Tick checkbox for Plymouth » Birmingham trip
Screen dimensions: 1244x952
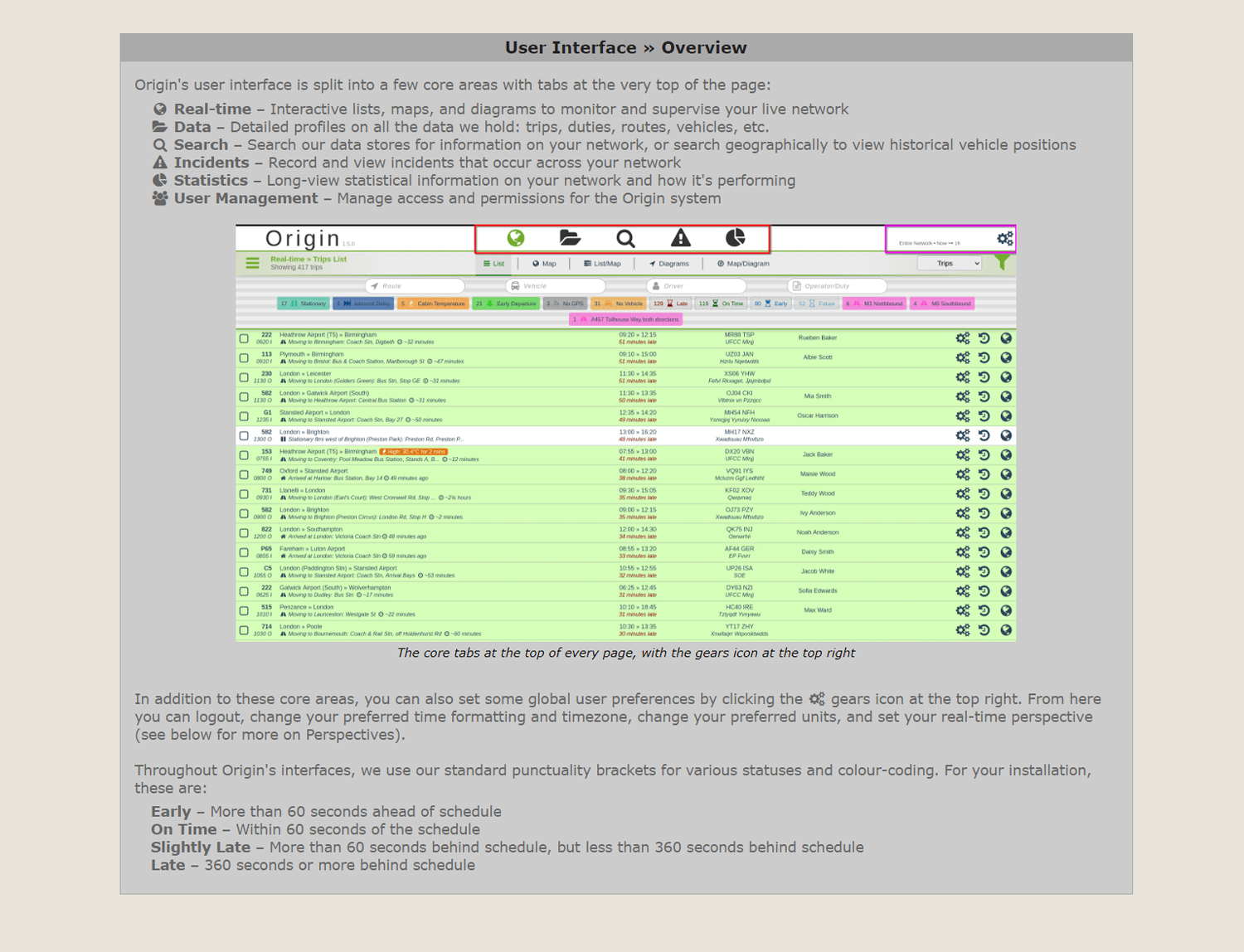point(244,358)
